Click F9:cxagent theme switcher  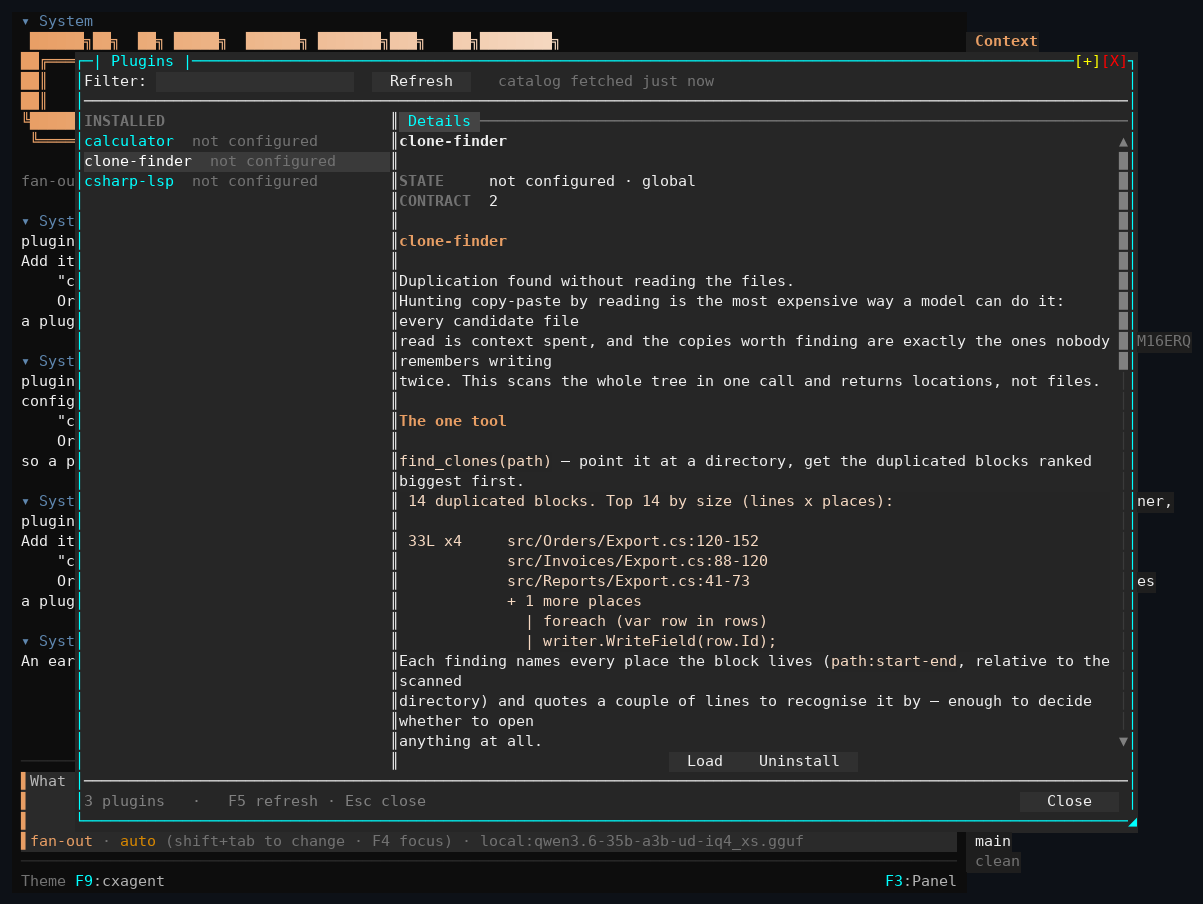pos(120,881)
